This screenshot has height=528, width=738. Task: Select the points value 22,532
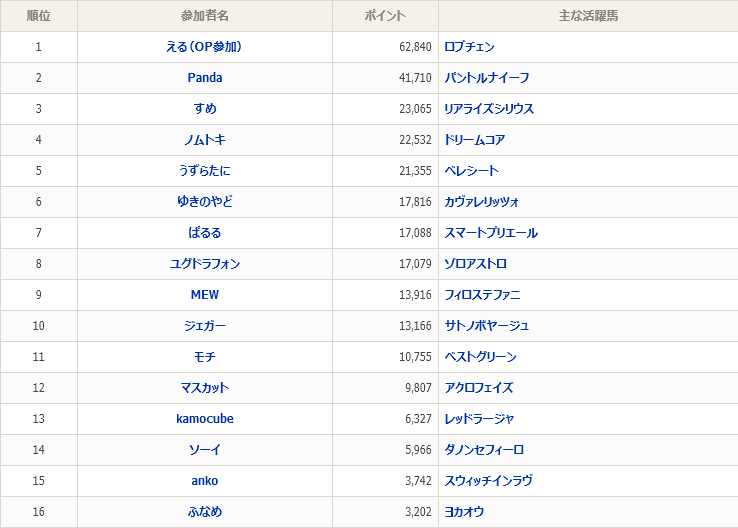(415, 140)
